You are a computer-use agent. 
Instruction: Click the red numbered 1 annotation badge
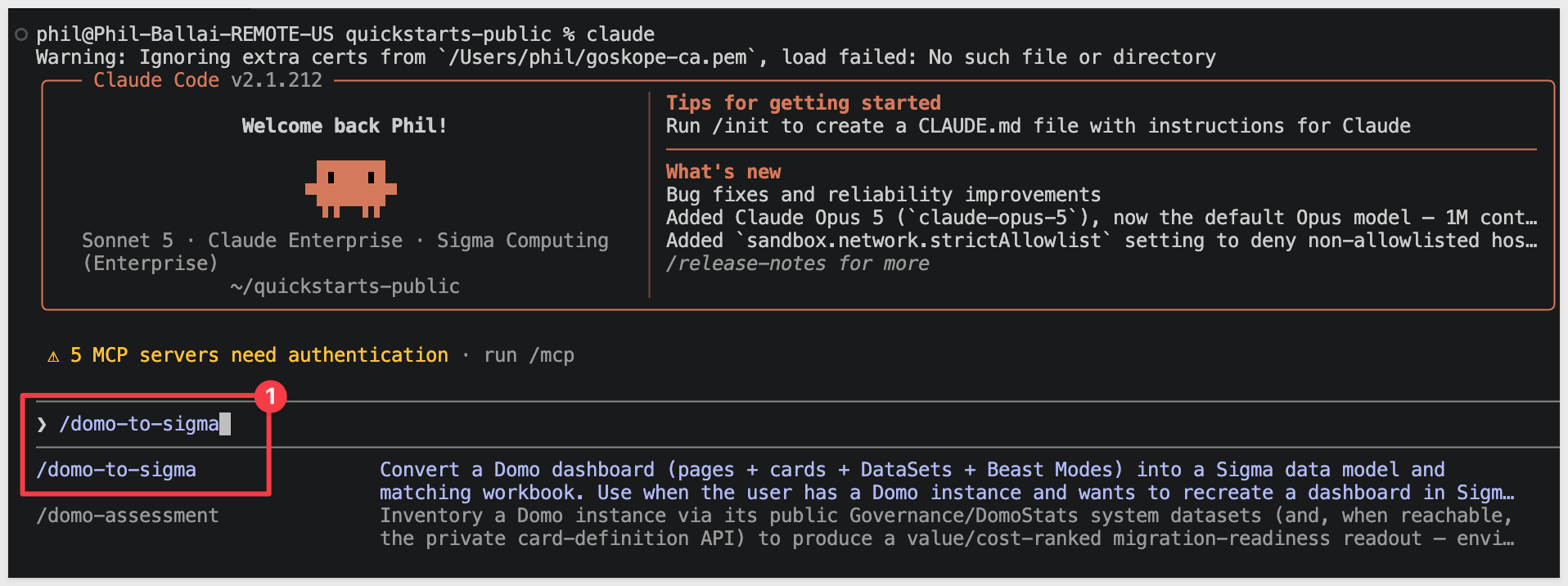pyautogui.click(x=270, y=397)
